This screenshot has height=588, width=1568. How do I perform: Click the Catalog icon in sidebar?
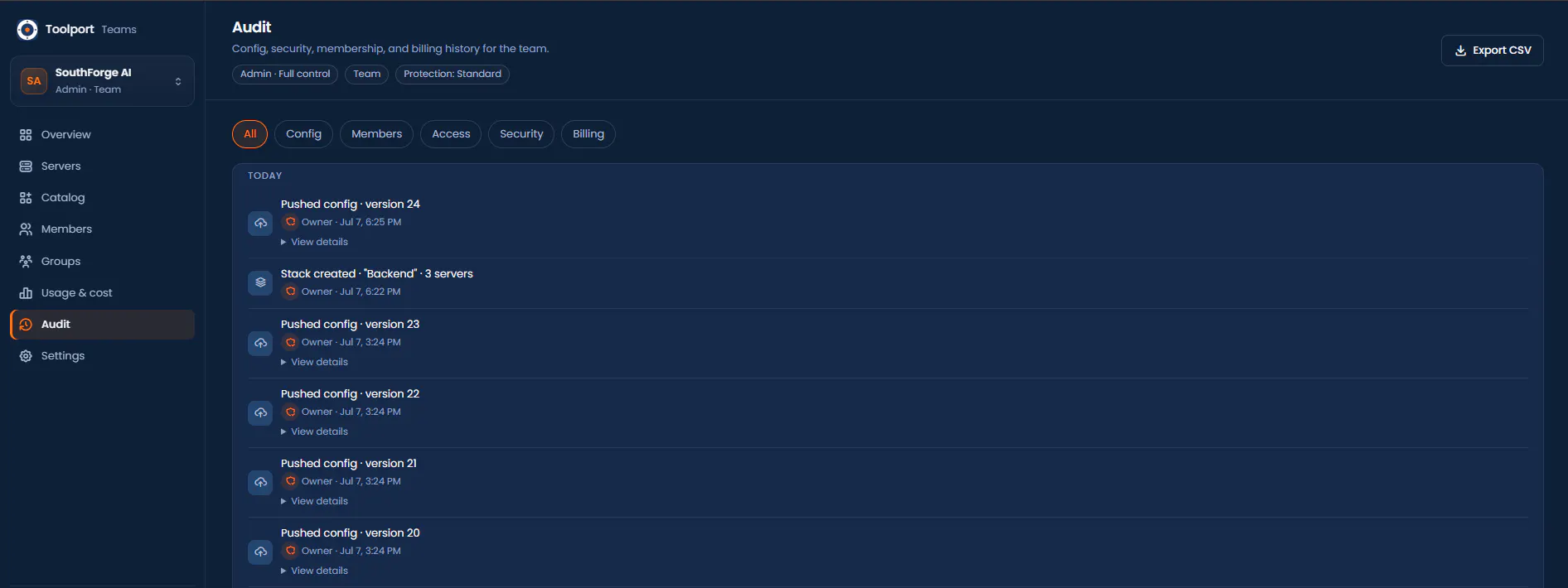click(x=26, y=198)
